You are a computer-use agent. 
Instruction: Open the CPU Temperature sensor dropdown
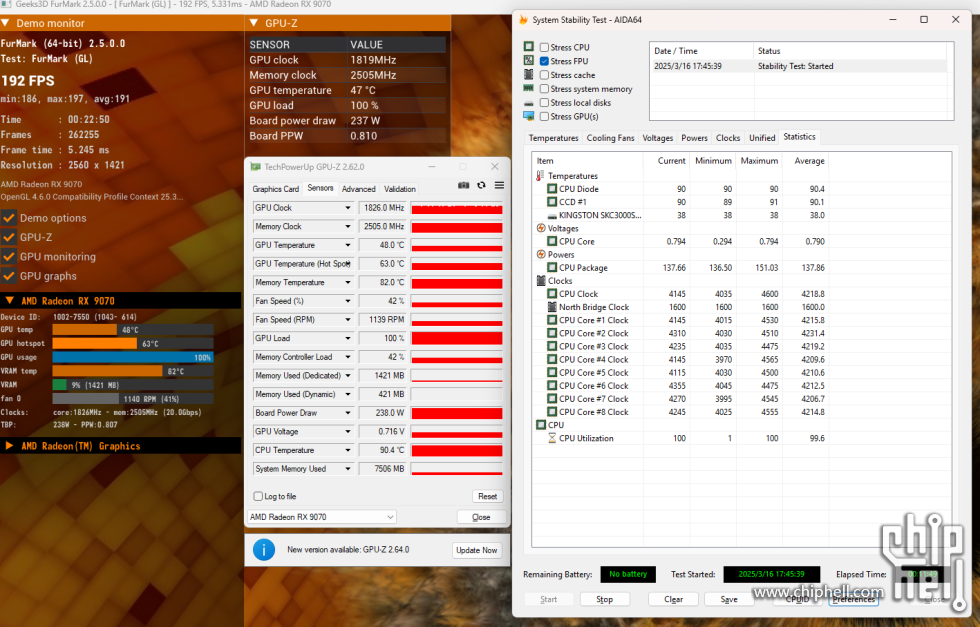click(348, 450)
